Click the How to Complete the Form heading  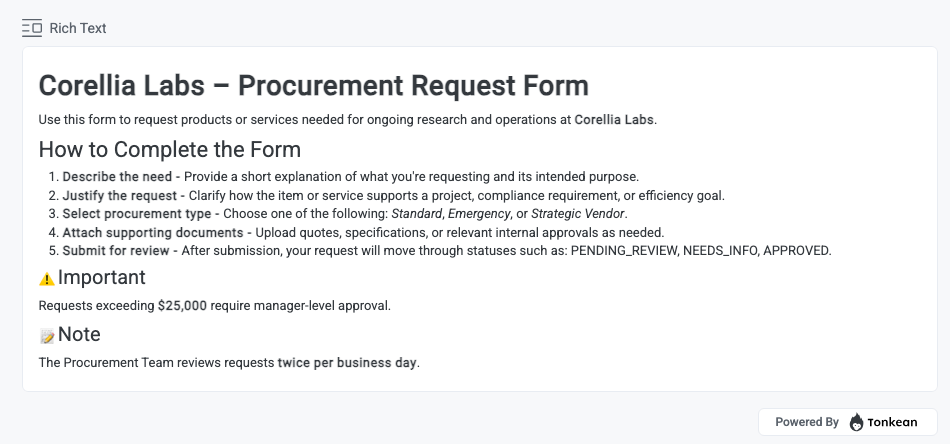169,150
